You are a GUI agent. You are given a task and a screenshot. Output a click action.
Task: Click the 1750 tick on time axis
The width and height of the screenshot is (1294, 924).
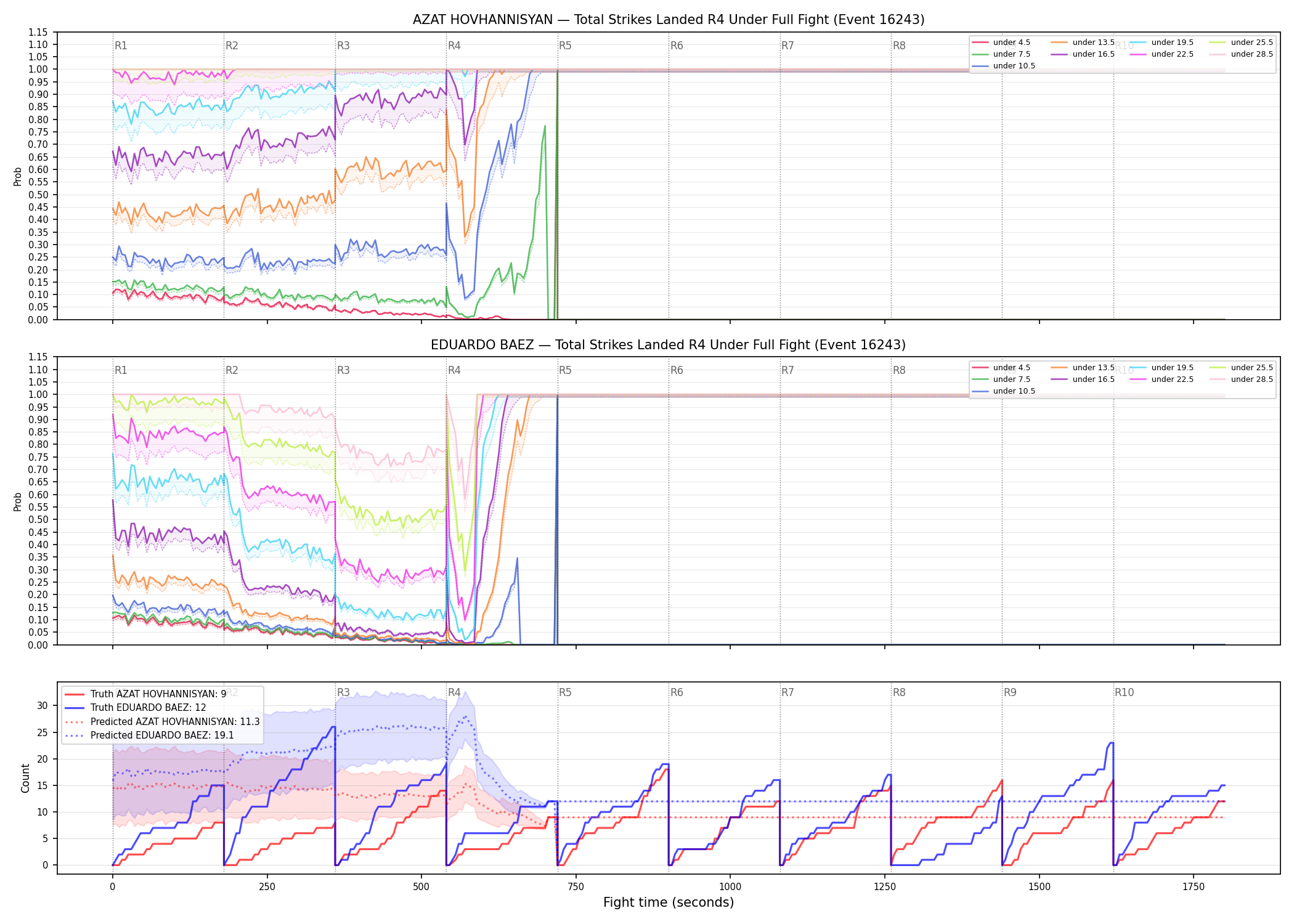point(1194,887)
